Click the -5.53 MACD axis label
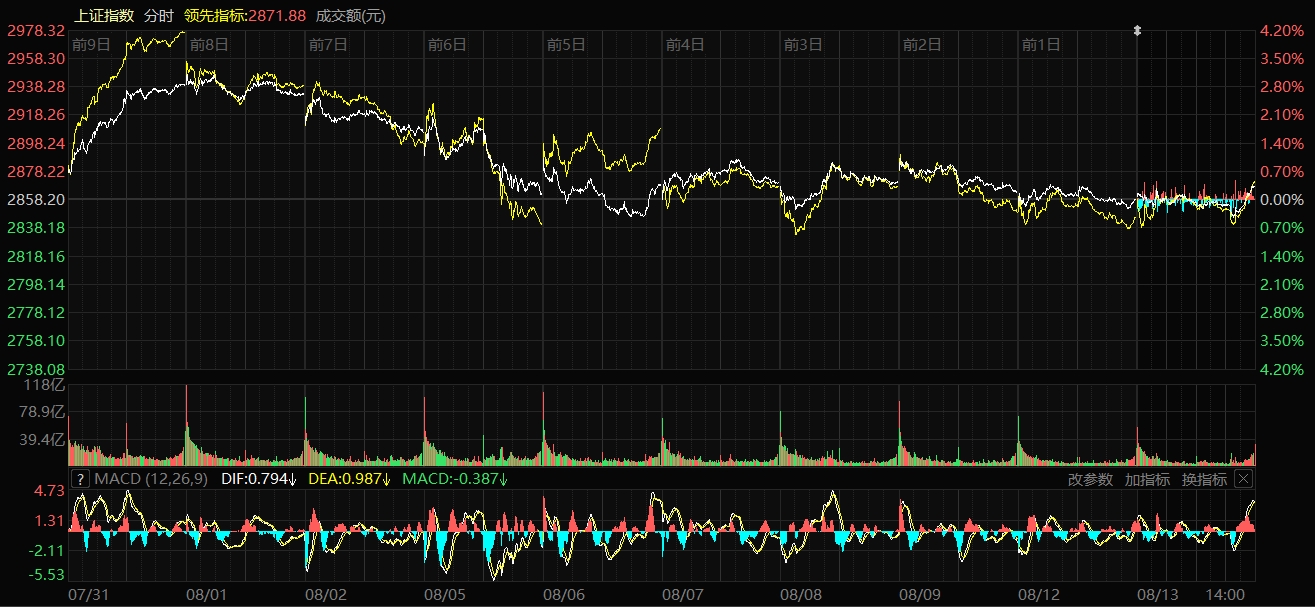1315x607 pixels. point(47,575)
